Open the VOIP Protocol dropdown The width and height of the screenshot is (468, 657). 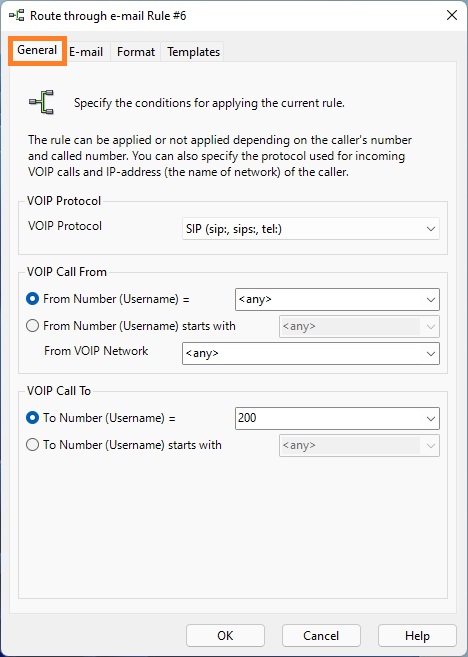click(311, 229)
